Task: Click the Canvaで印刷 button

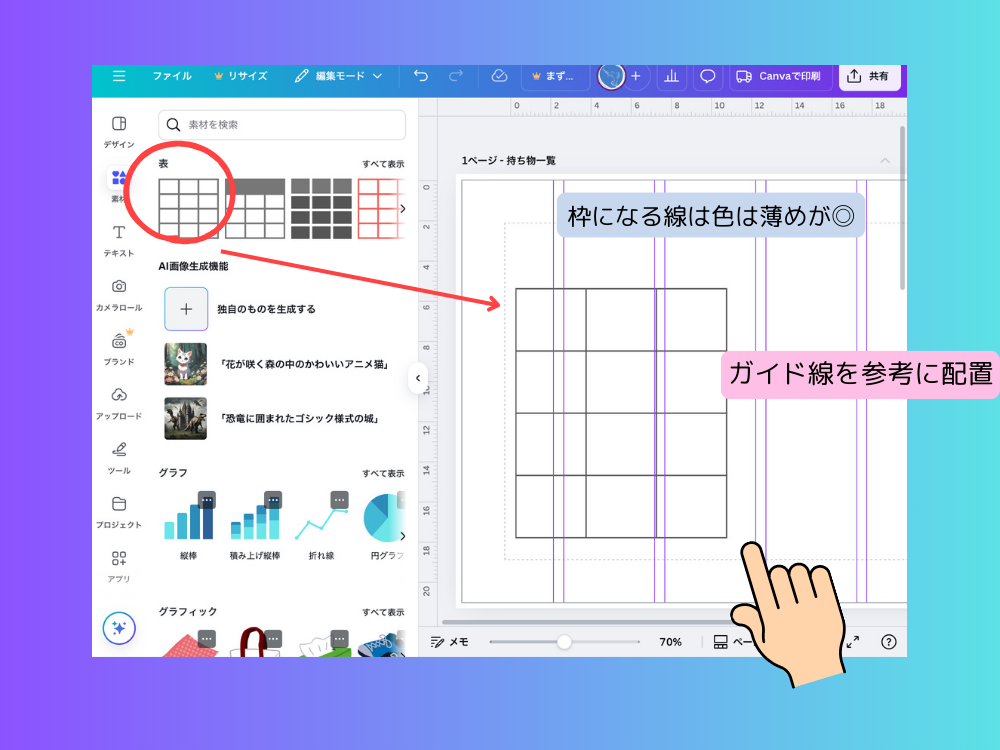Action: click(782, 76)
